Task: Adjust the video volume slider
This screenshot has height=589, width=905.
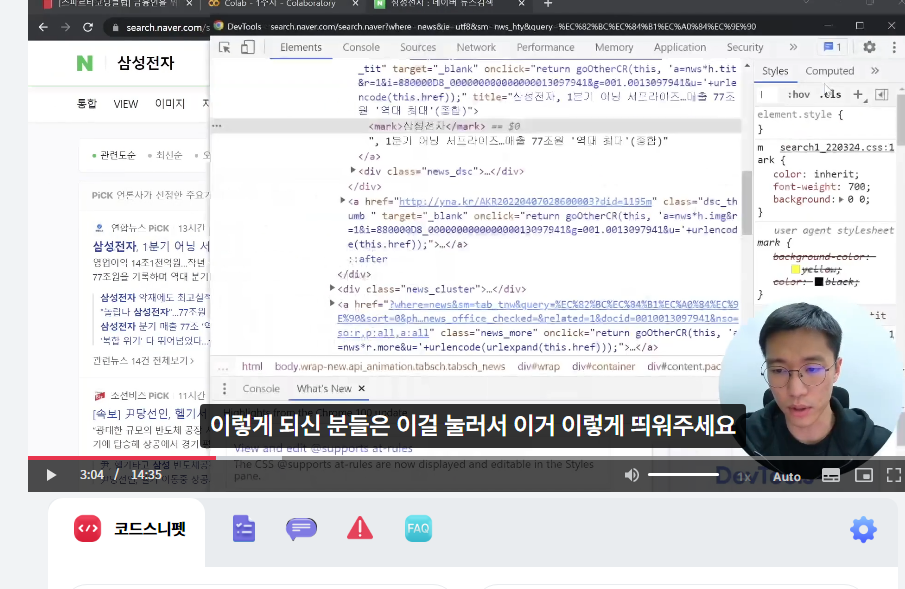Action: (x=683, y=475)
